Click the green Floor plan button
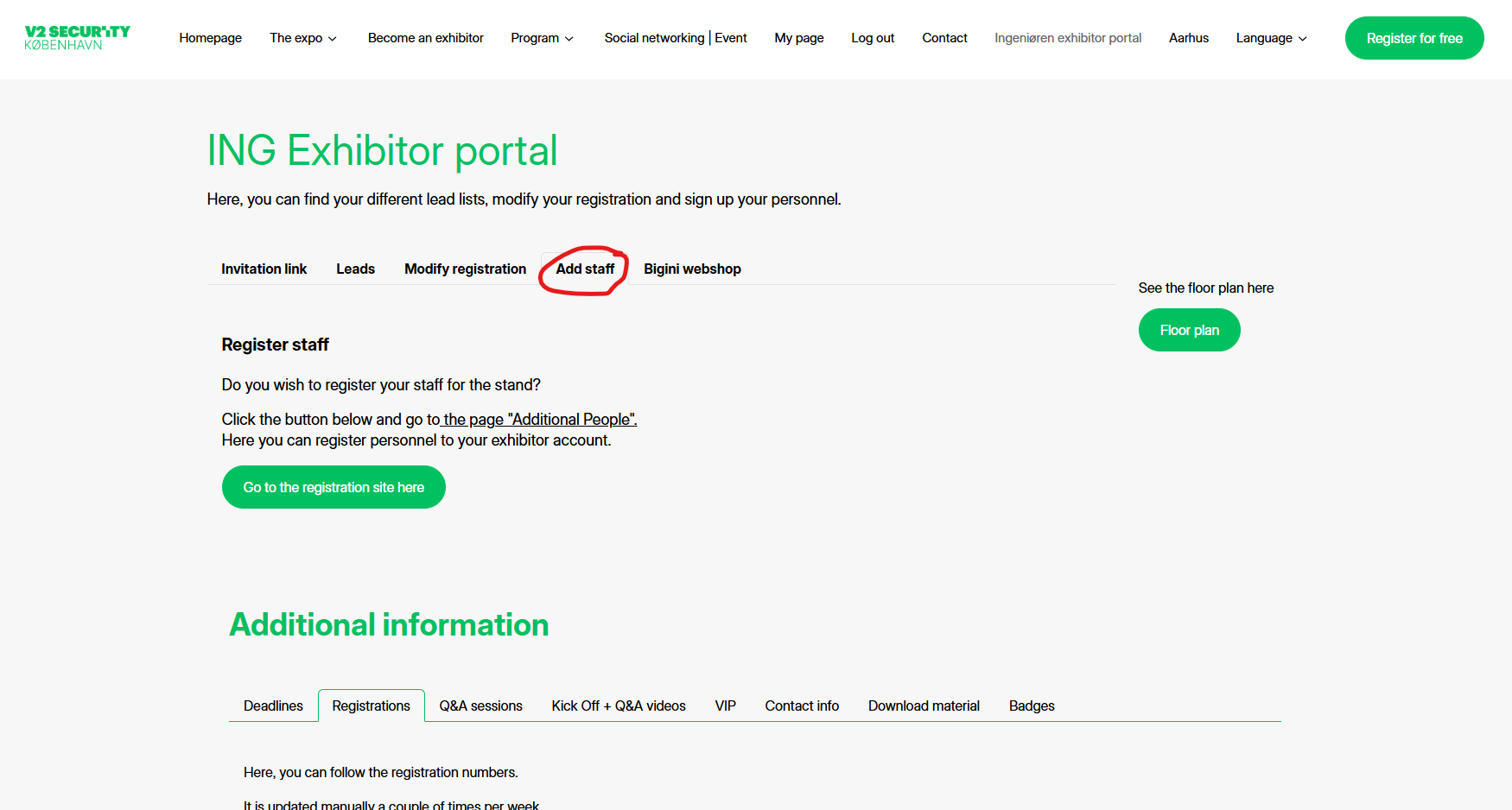This screenshot has height=810, width=1512. (x=1189, y=331)
